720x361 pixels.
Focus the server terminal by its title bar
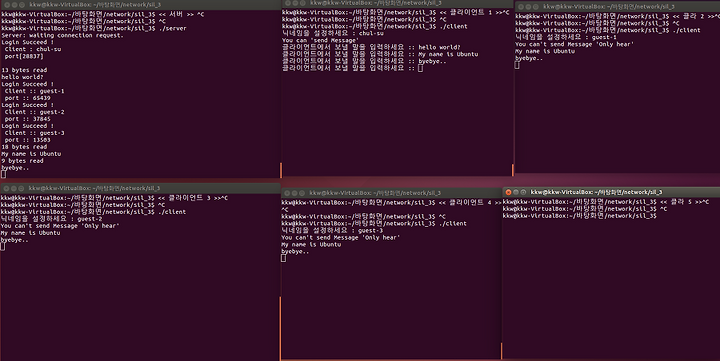pos(141,5)
